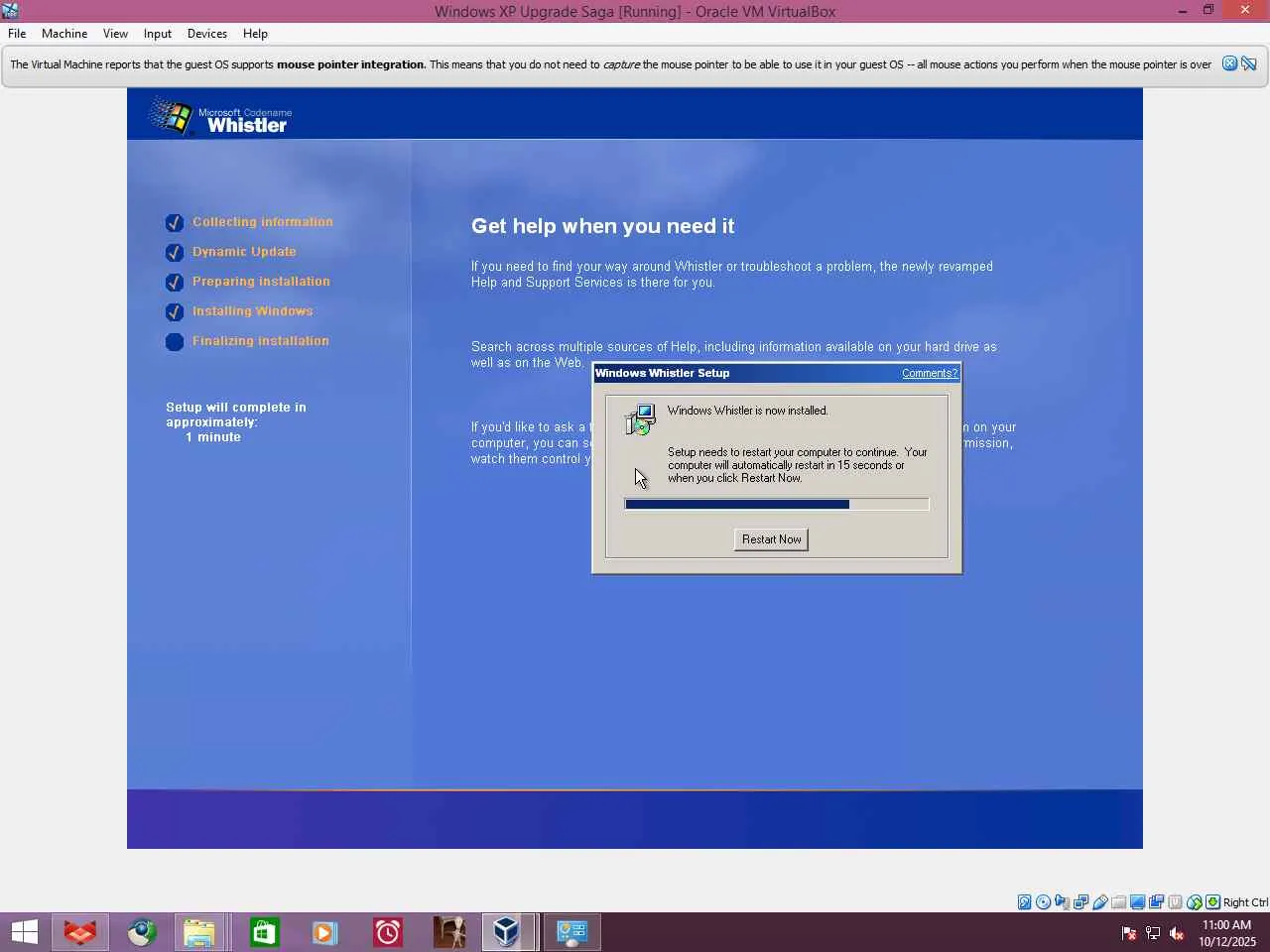
Task: Open the red alarm clock taskbar app
Action: [388, 932]
